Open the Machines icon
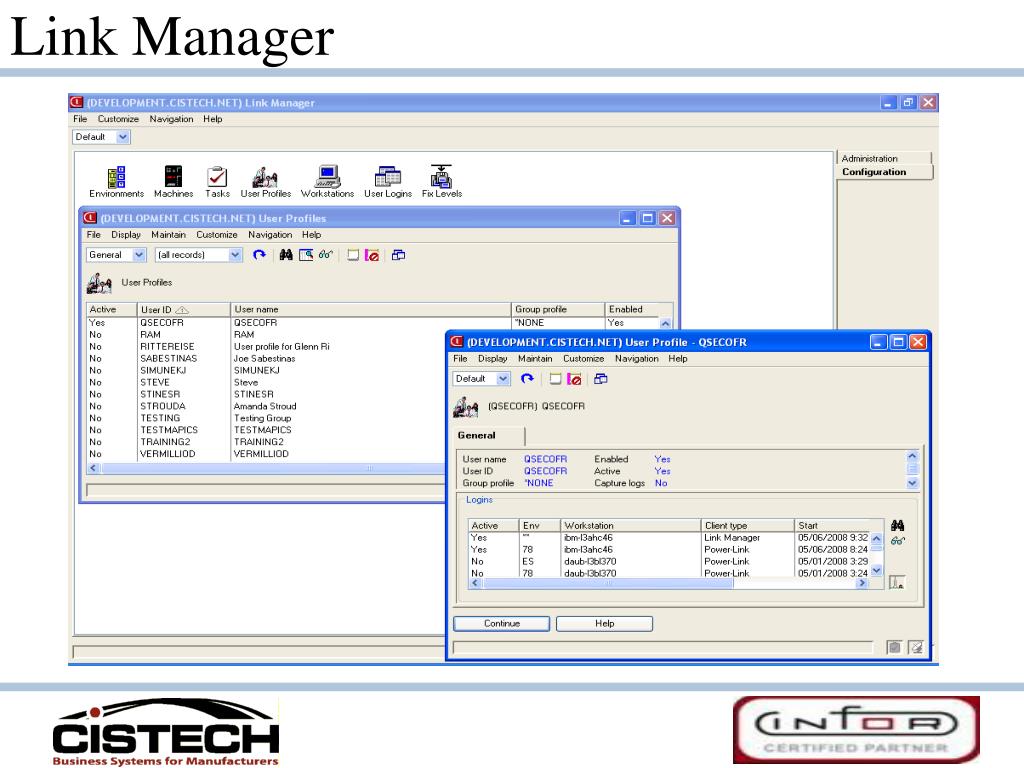 point(173,182)
